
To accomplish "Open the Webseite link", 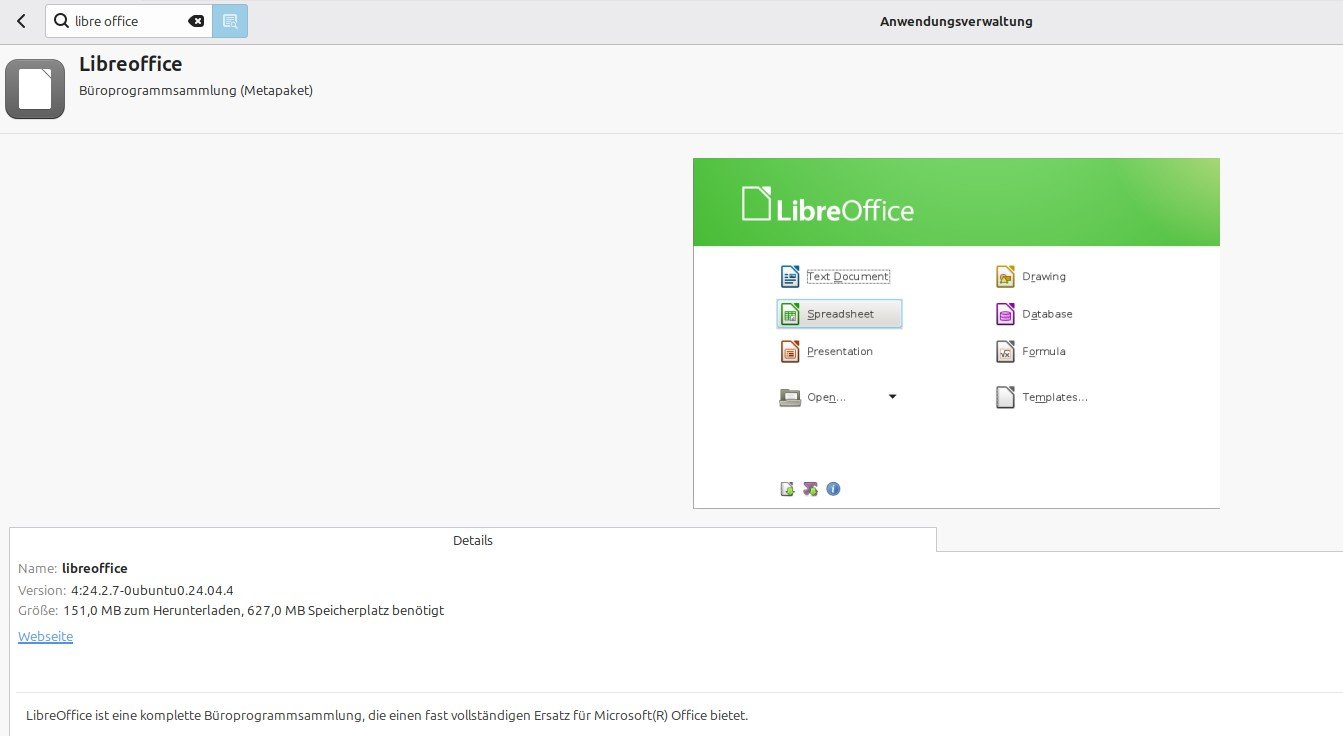I will click(45, 637).
